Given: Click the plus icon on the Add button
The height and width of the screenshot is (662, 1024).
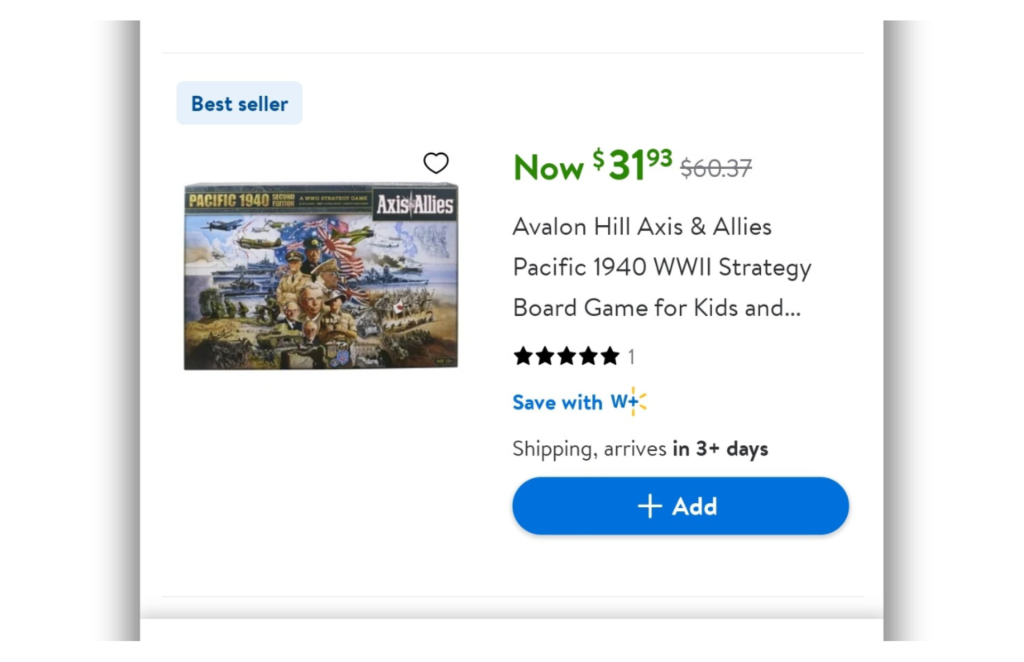Looking at the screenshot, I should pyautogui.click(x=650, y=506).
